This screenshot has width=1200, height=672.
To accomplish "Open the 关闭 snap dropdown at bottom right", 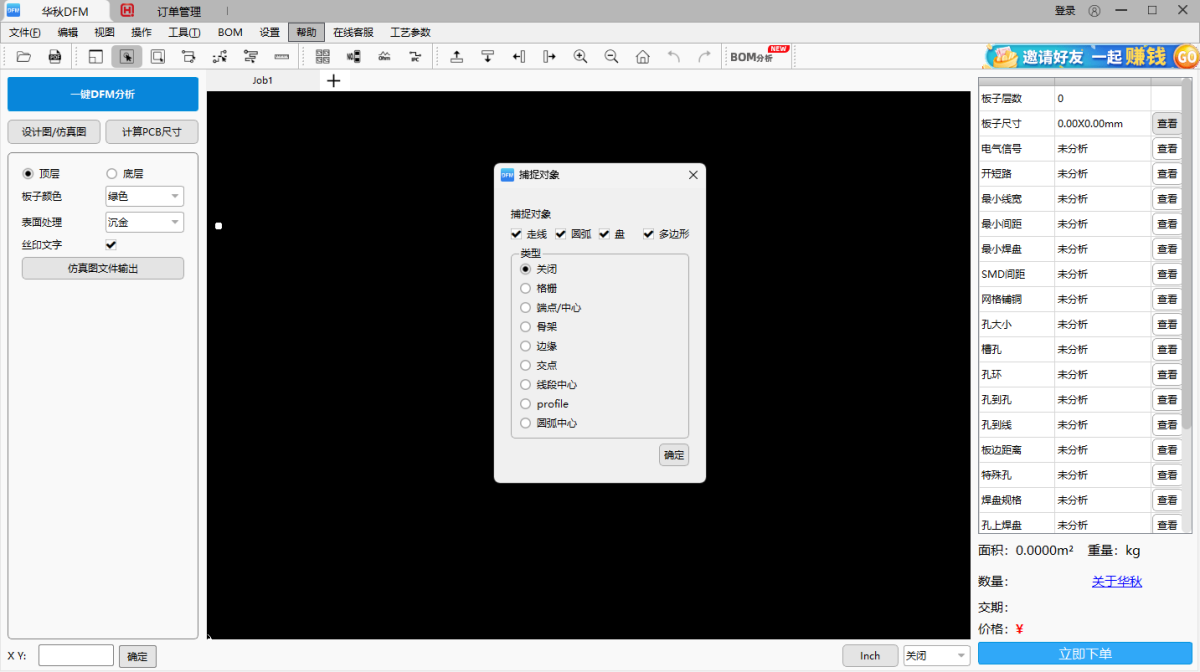I will [x=936, y=656].
